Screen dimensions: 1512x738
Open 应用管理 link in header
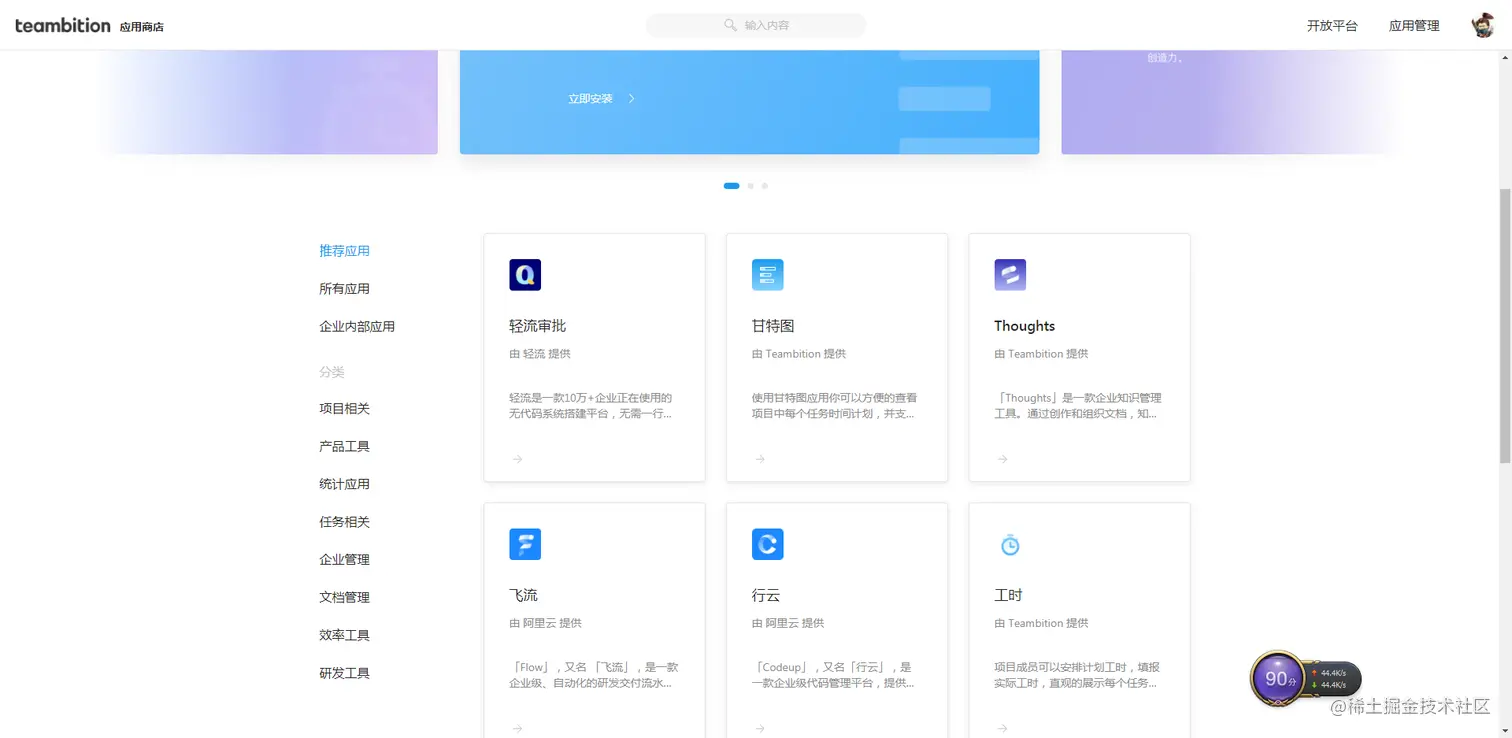point(1414,26)
